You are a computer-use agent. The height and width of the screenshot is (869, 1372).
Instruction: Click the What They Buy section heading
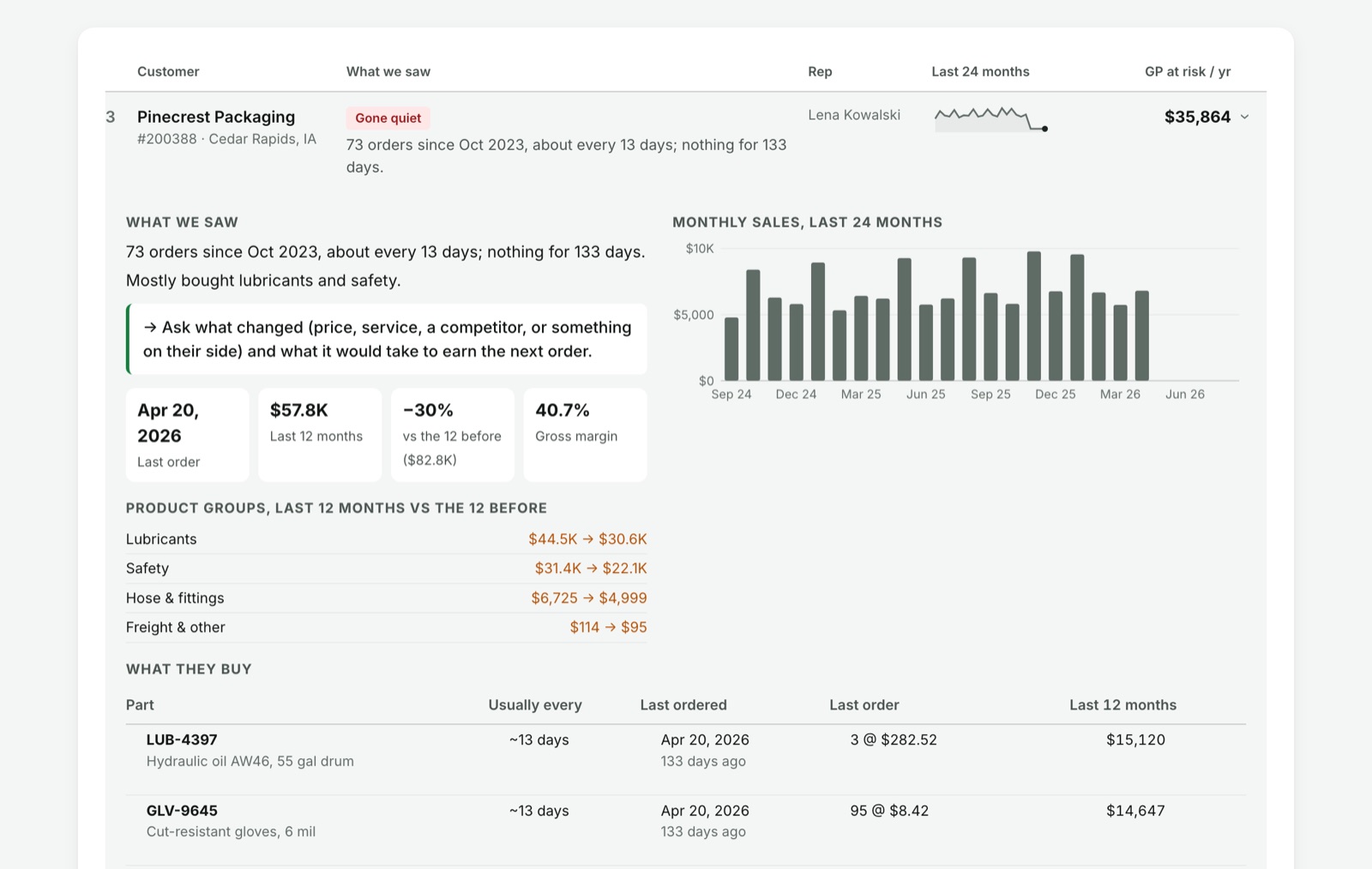(189, 669)
